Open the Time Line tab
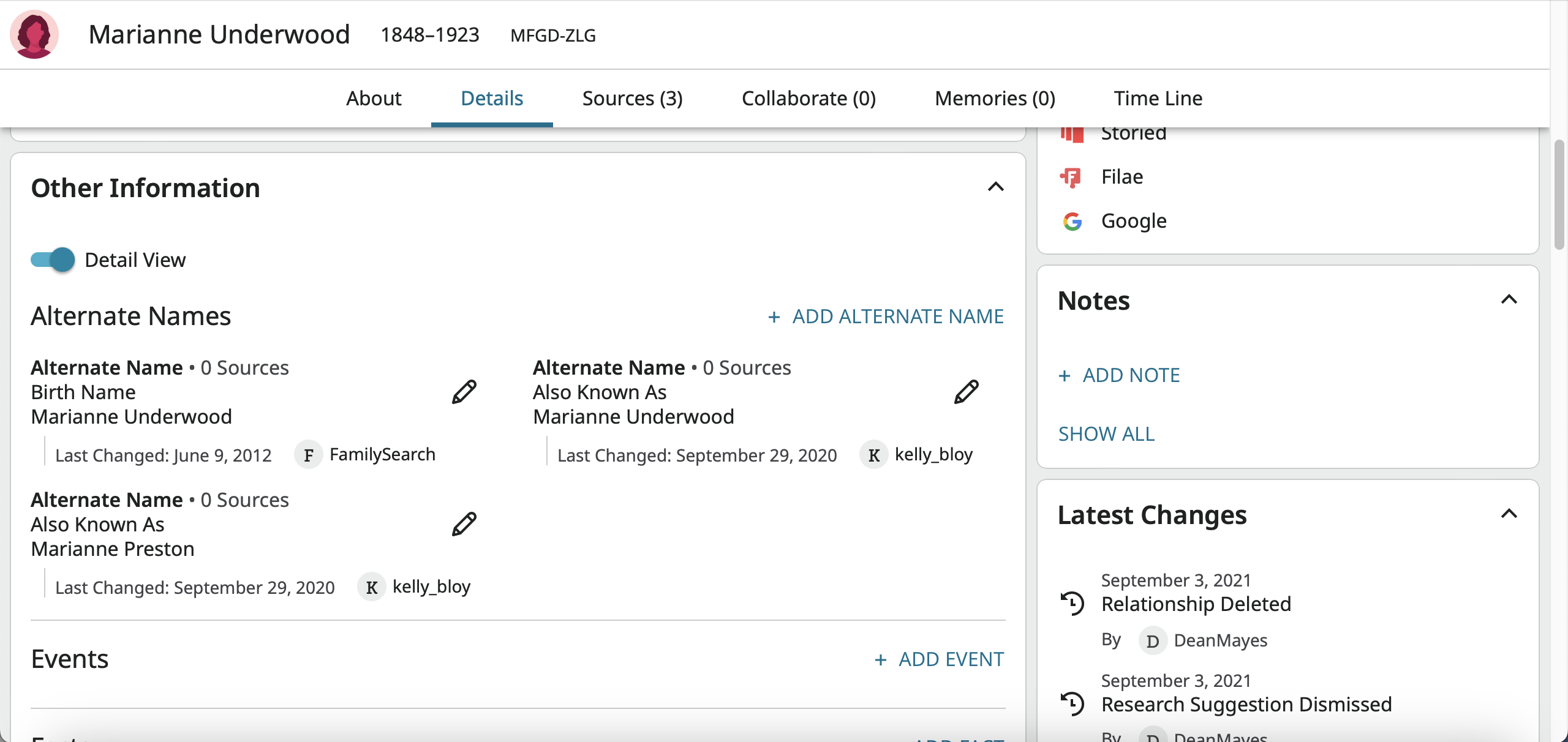 (x=1158, y=98)
